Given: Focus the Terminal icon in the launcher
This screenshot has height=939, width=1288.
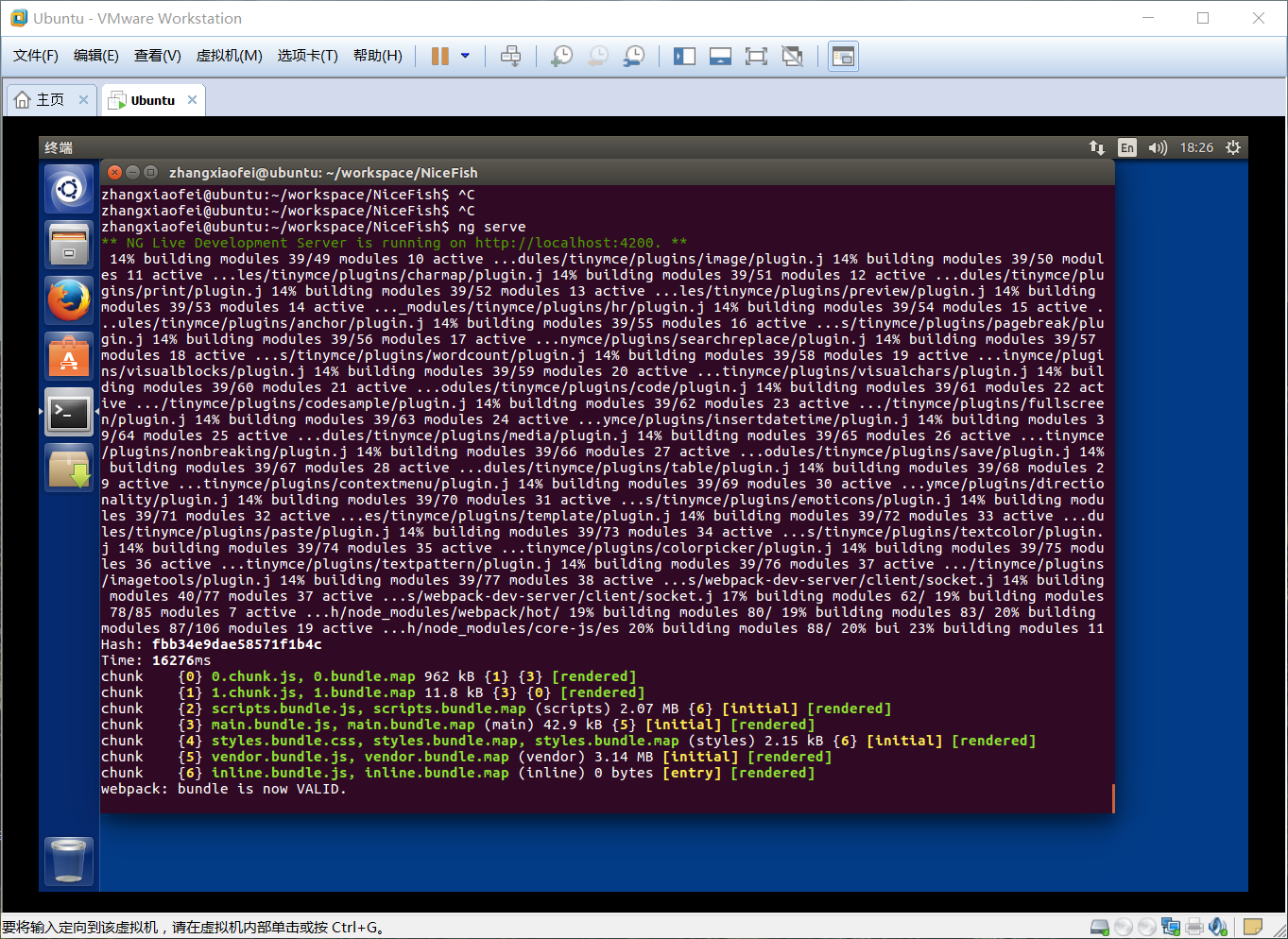Looking at the screenshot, I should click(69, 412).
